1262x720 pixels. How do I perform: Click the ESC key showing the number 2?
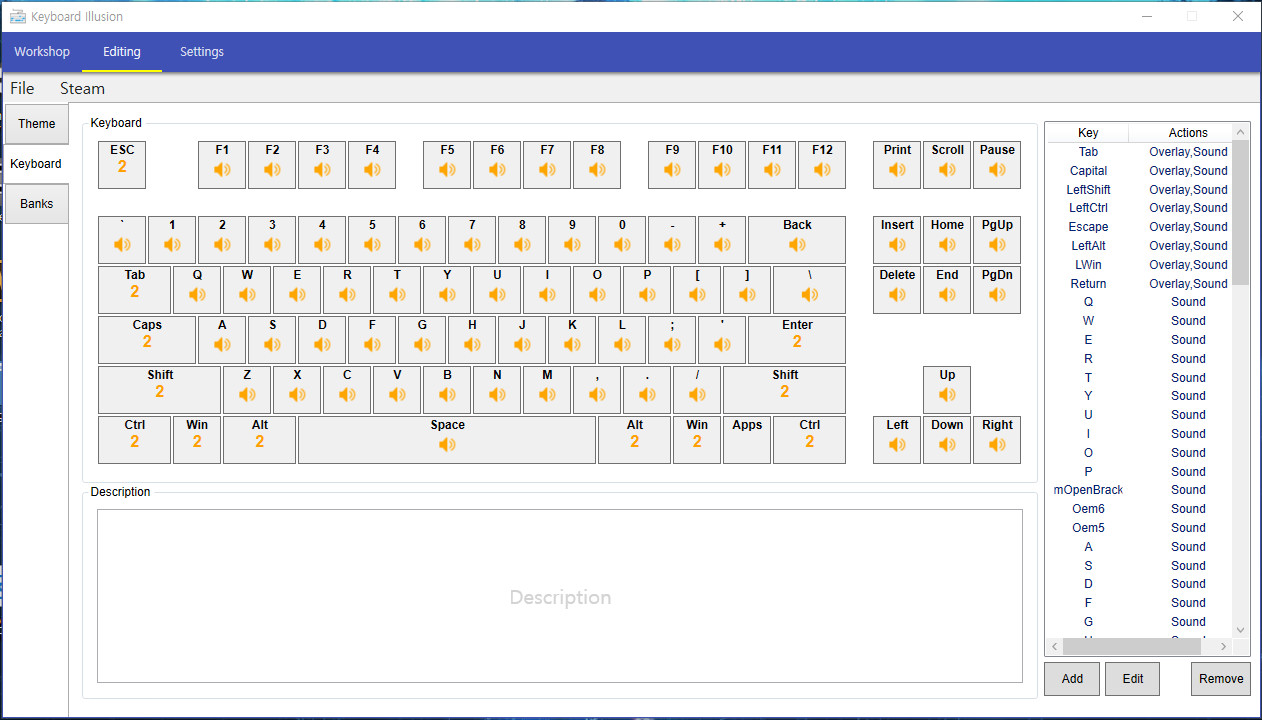click(x=121, y=164)
